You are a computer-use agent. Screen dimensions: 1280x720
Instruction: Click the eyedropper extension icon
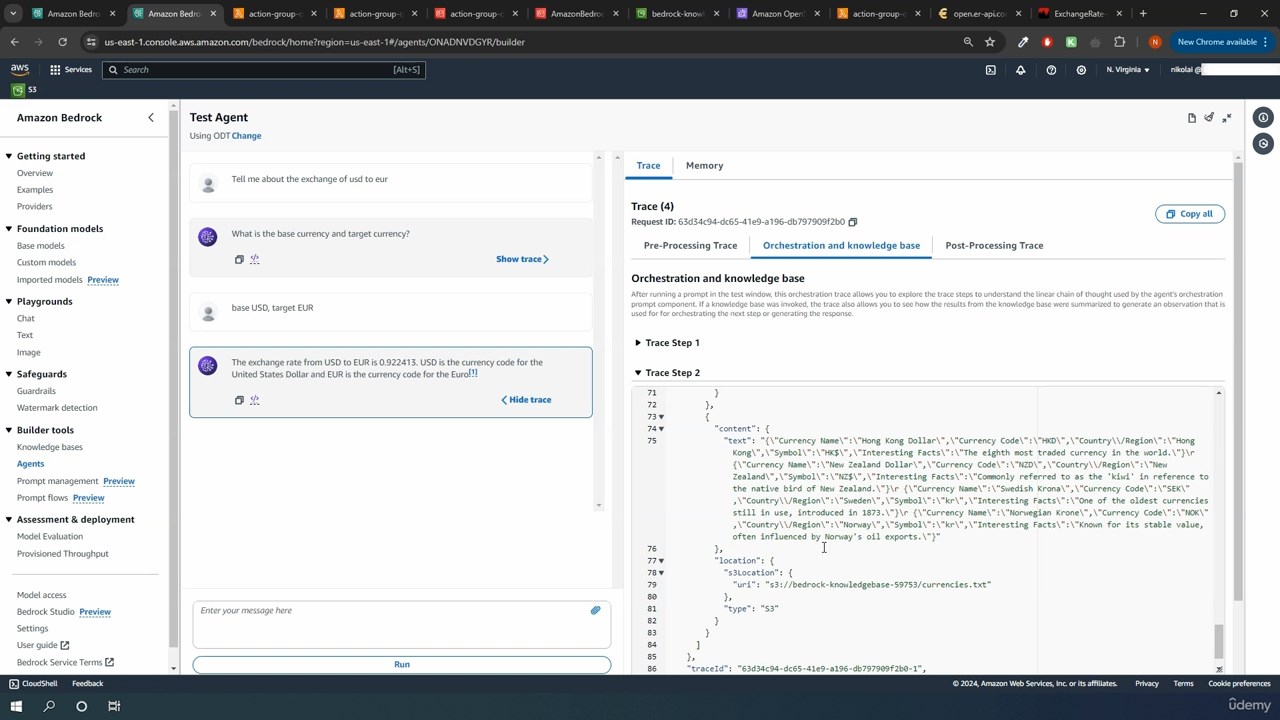point(1023,42)
